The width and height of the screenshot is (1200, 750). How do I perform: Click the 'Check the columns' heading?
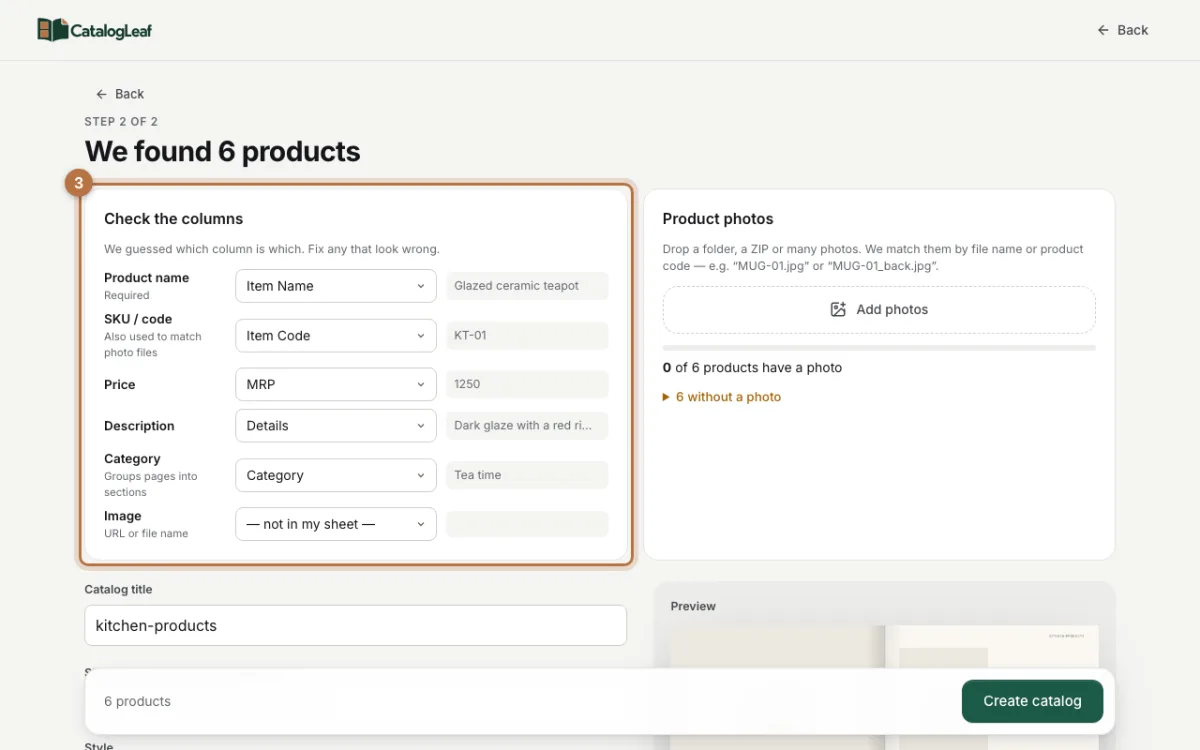click(x=174, y=219)
